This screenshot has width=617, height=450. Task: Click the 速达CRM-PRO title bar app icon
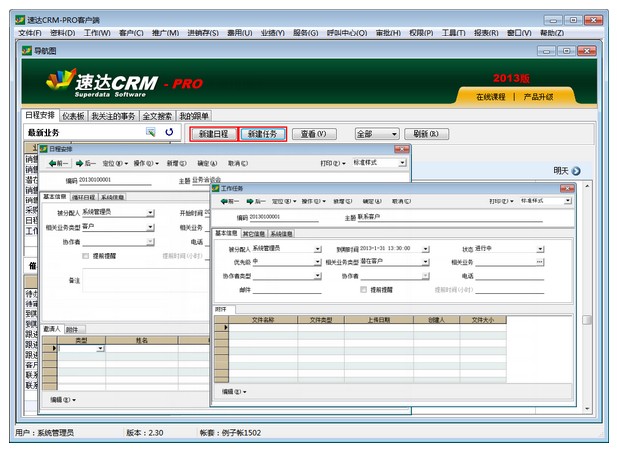(20, 20)
